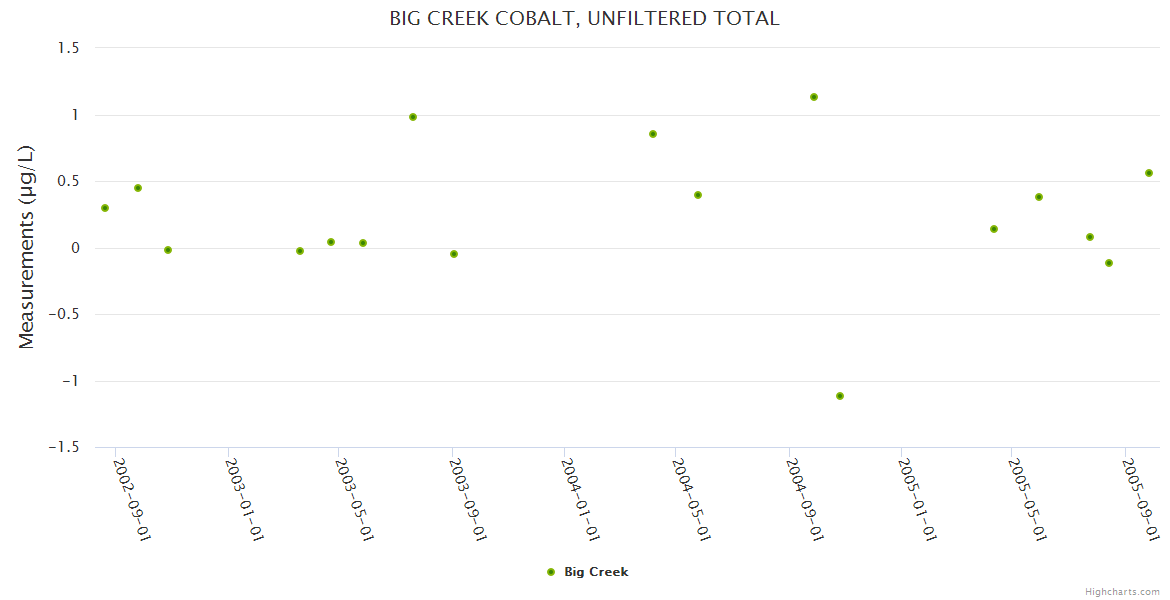Click the Measurements (µg/L) axis title
This screenshot has height=600, width=1170.
(x=27, y=247)
